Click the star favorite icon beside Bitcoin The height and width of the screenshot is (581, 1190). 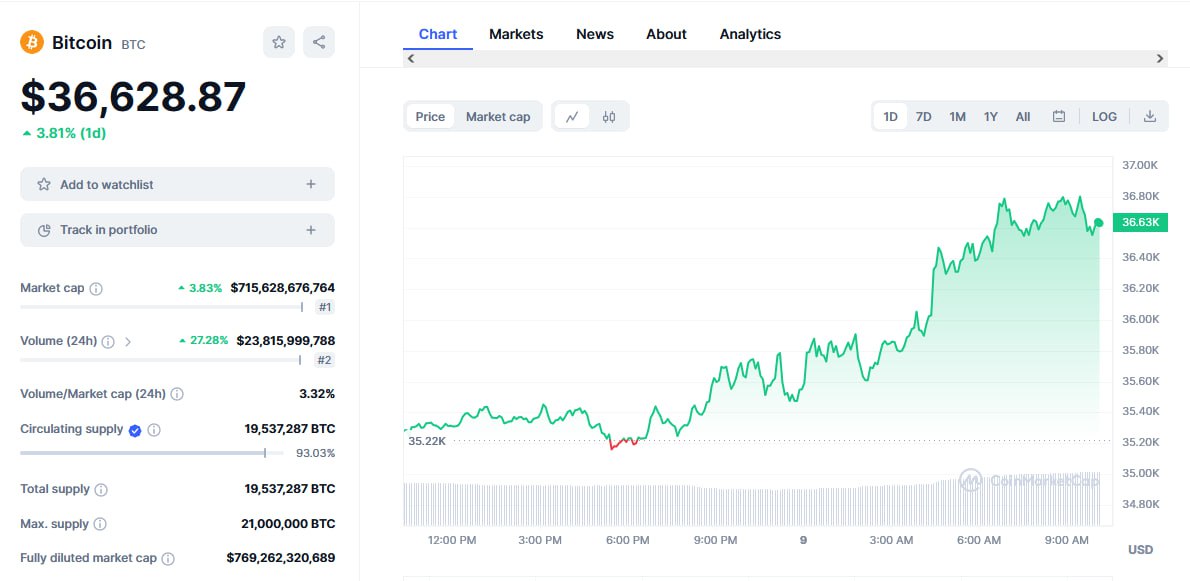pyautogui.click(x=279, y=42)
